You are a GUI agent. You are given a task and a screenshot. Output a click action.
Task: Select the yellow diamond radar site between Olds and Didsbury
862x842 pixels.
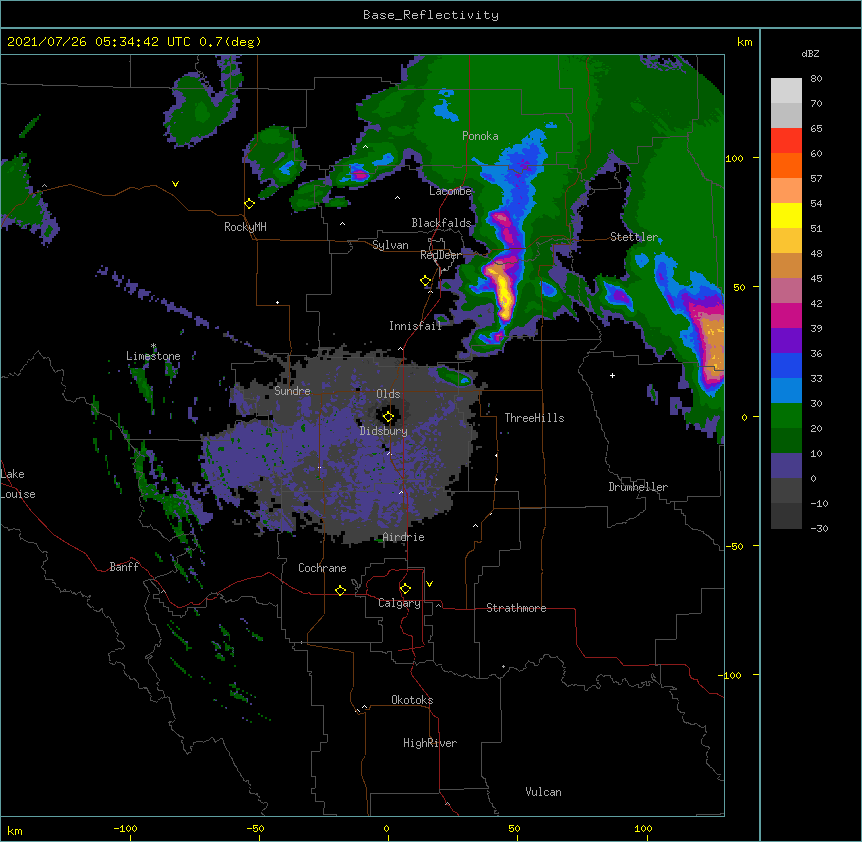388,417
